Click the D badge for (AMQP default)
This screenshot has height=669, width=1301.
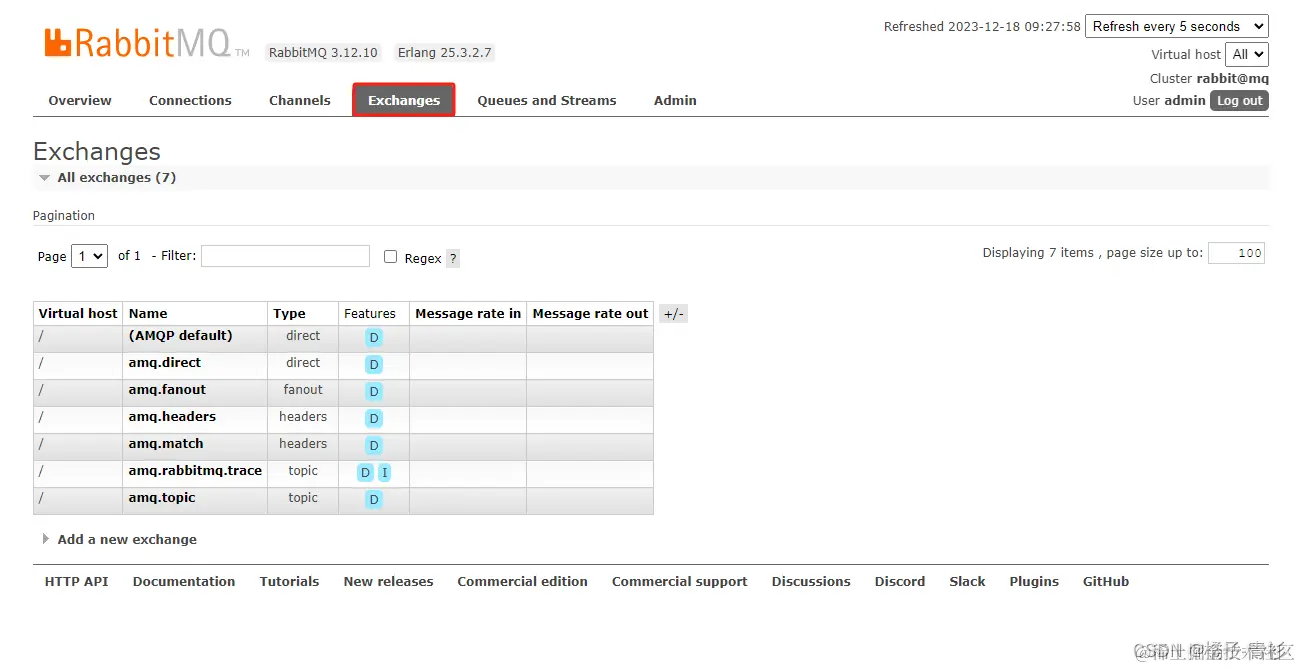tap(374, 338)
